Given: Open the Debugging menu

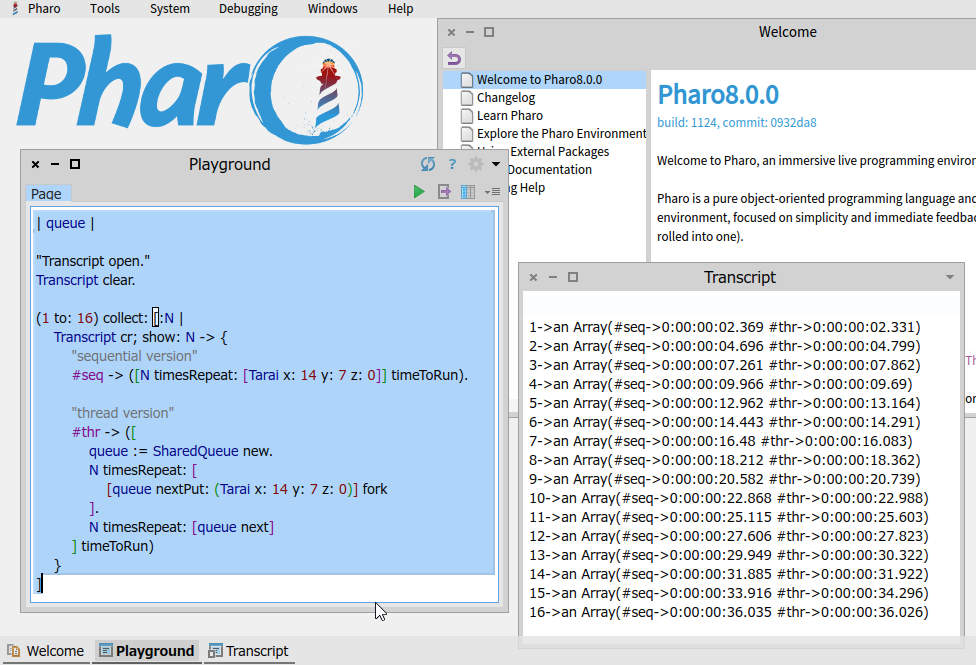Looking at the screenshot, I should tap(248, 9).
